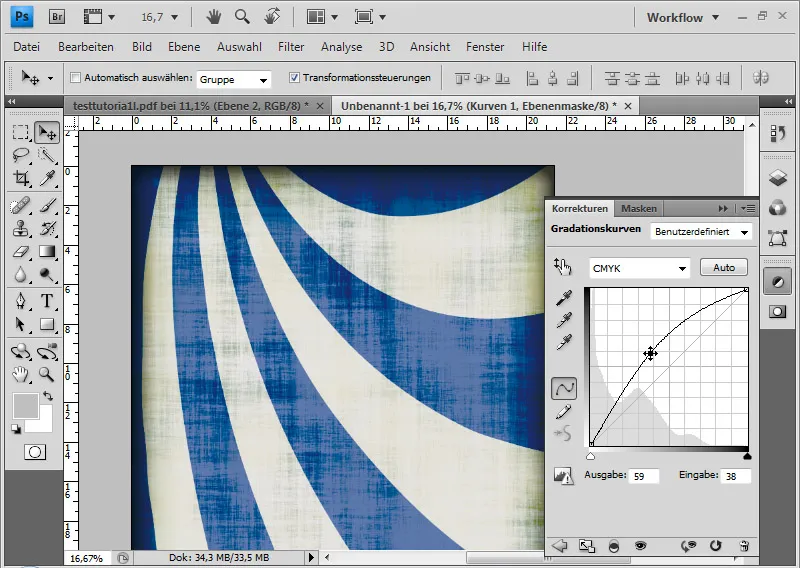Select the Zoom tool in toolbox
Image resolution: width=800 pixels, height=568 pixels.
coord(47,375)
